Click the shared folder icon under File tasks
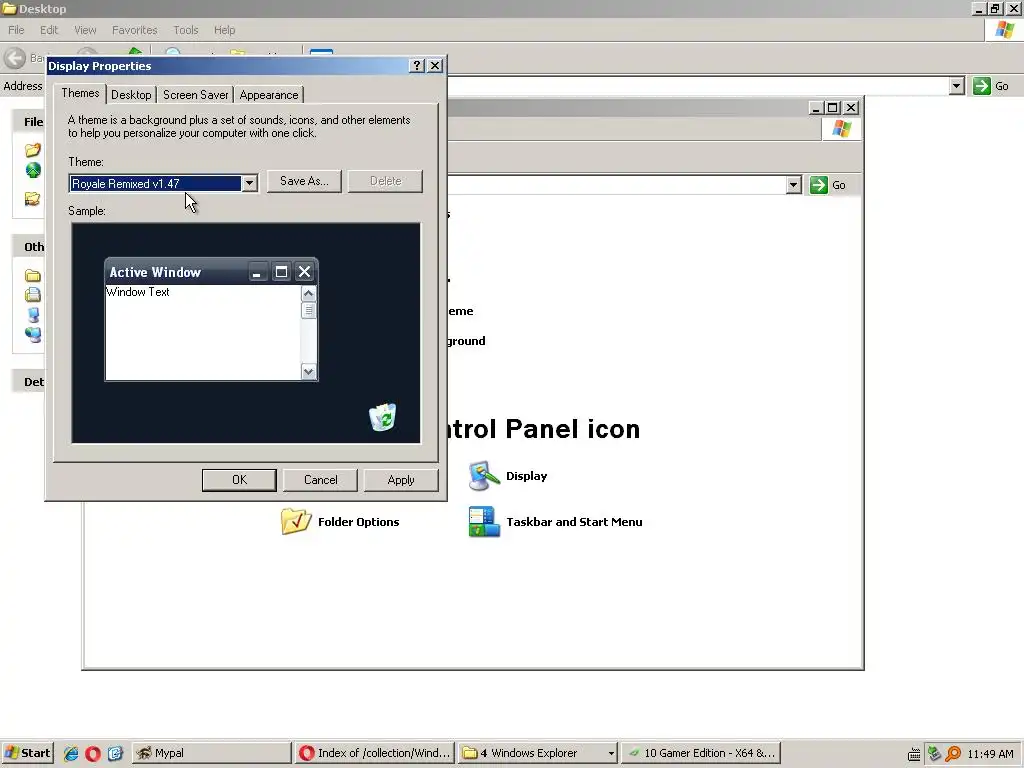The width and height of the screenshot is (1024, 768). click(x=33, y=199)
